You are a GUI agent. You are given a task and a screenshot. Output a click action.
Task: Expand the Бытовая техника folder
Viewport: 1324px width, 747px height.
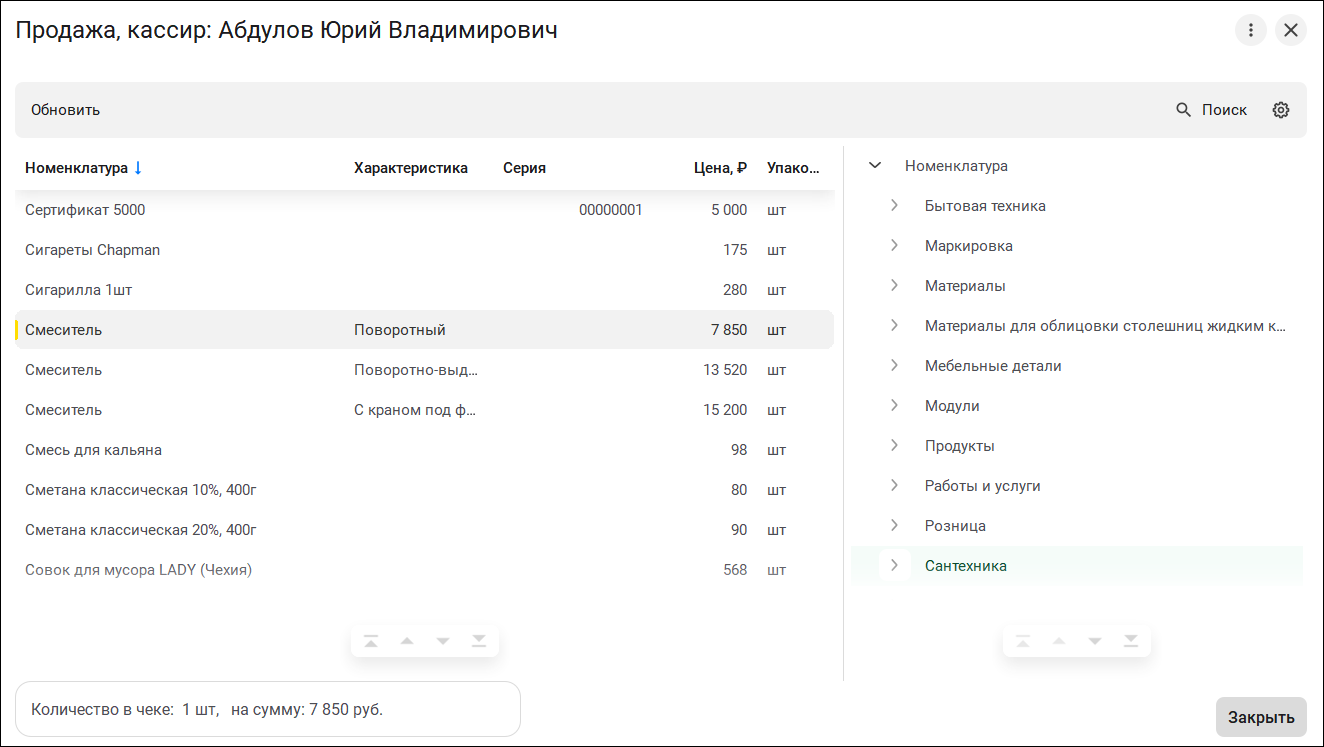pos(895,206)
